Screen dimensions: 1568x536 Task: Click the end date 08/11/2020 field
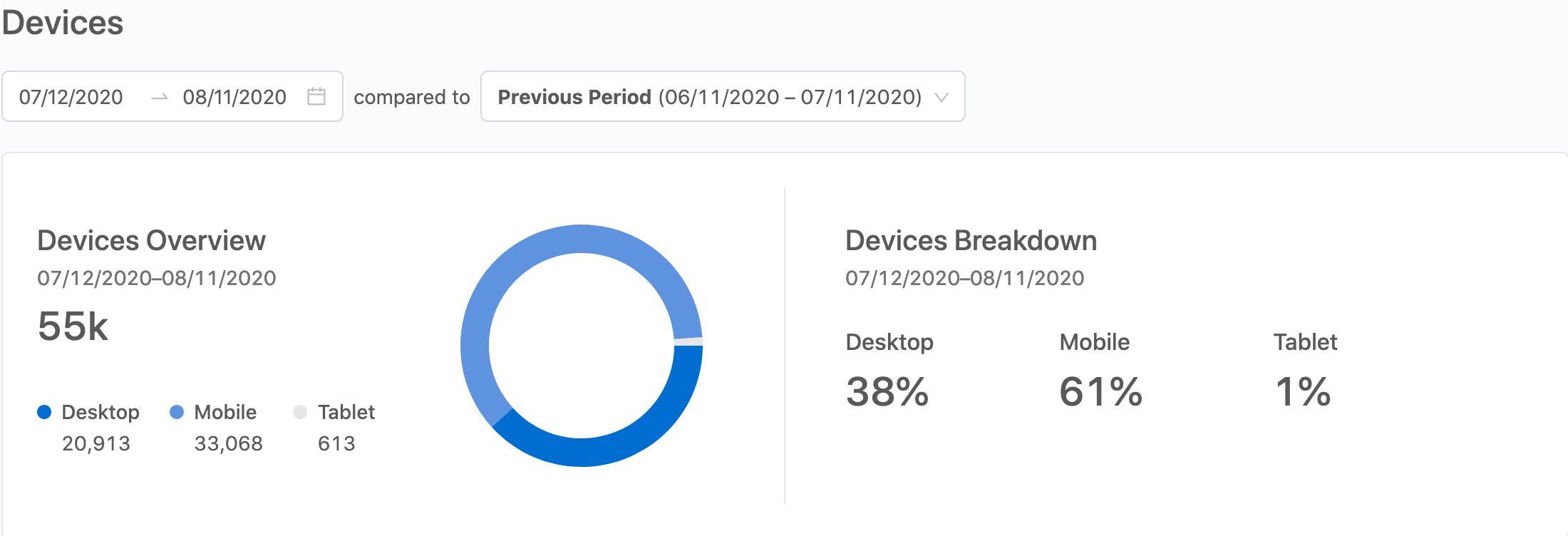pos(234,97)
